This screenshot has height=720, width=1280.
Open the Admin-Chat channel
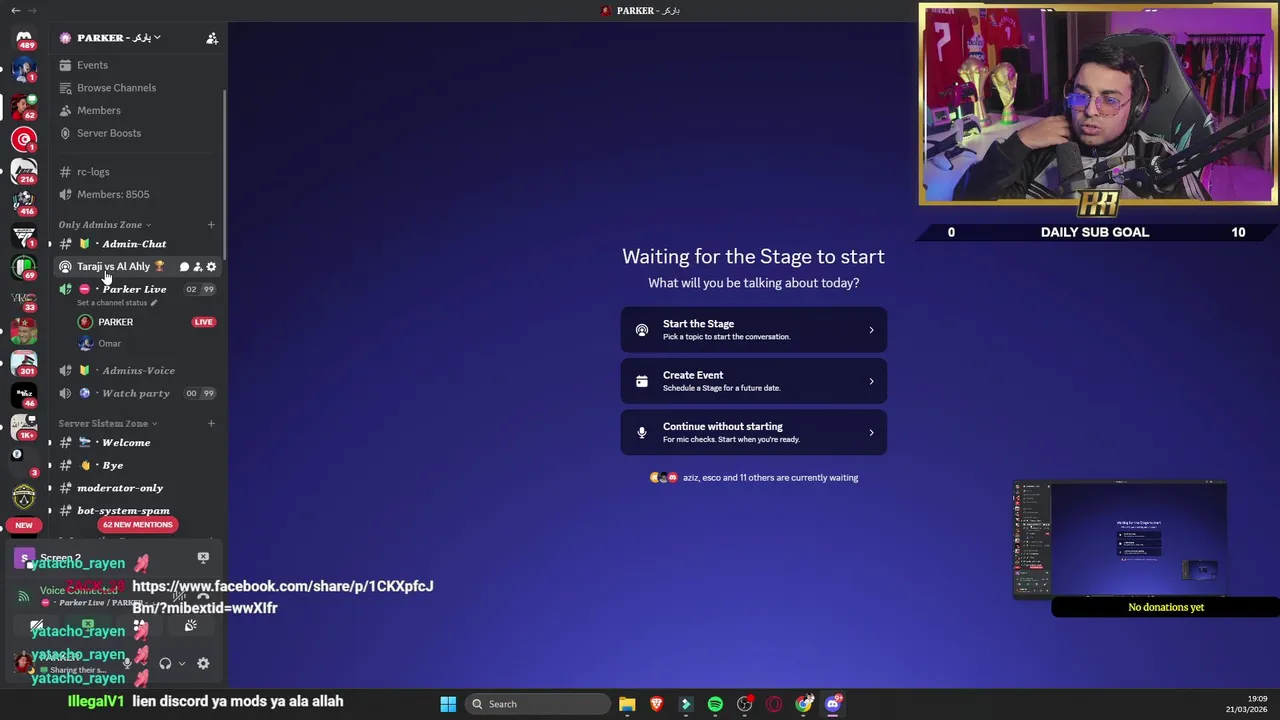(x=133, y=244)
